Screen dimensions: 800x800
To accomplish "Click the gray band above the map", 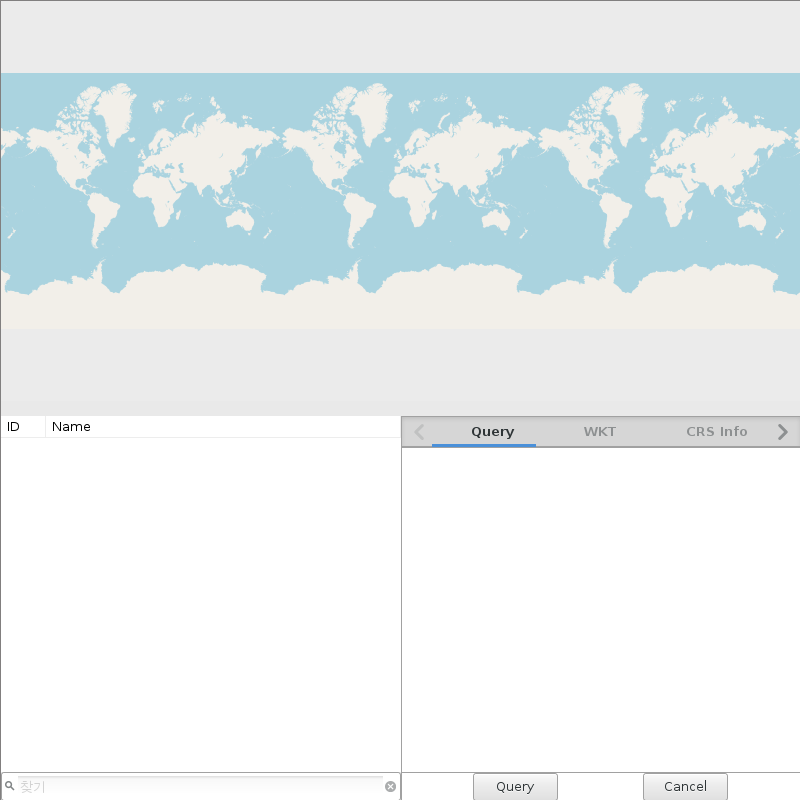I will (x=400, y=38).
